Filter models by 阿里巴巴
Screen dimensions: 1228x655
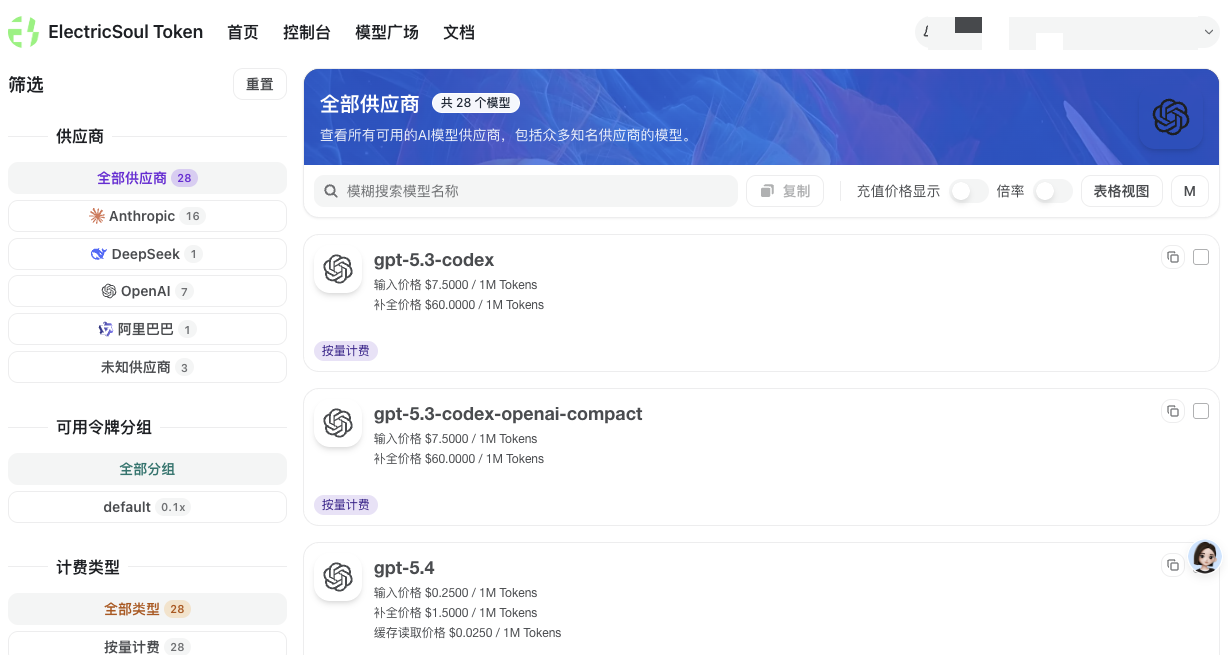(147, 329)
